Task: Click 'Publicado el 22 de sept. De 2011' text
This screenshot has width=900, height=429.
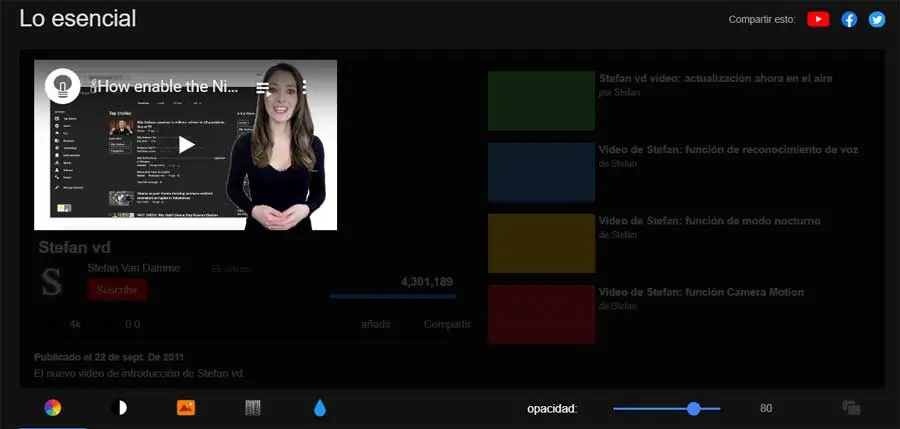Action: coord(109,357)
